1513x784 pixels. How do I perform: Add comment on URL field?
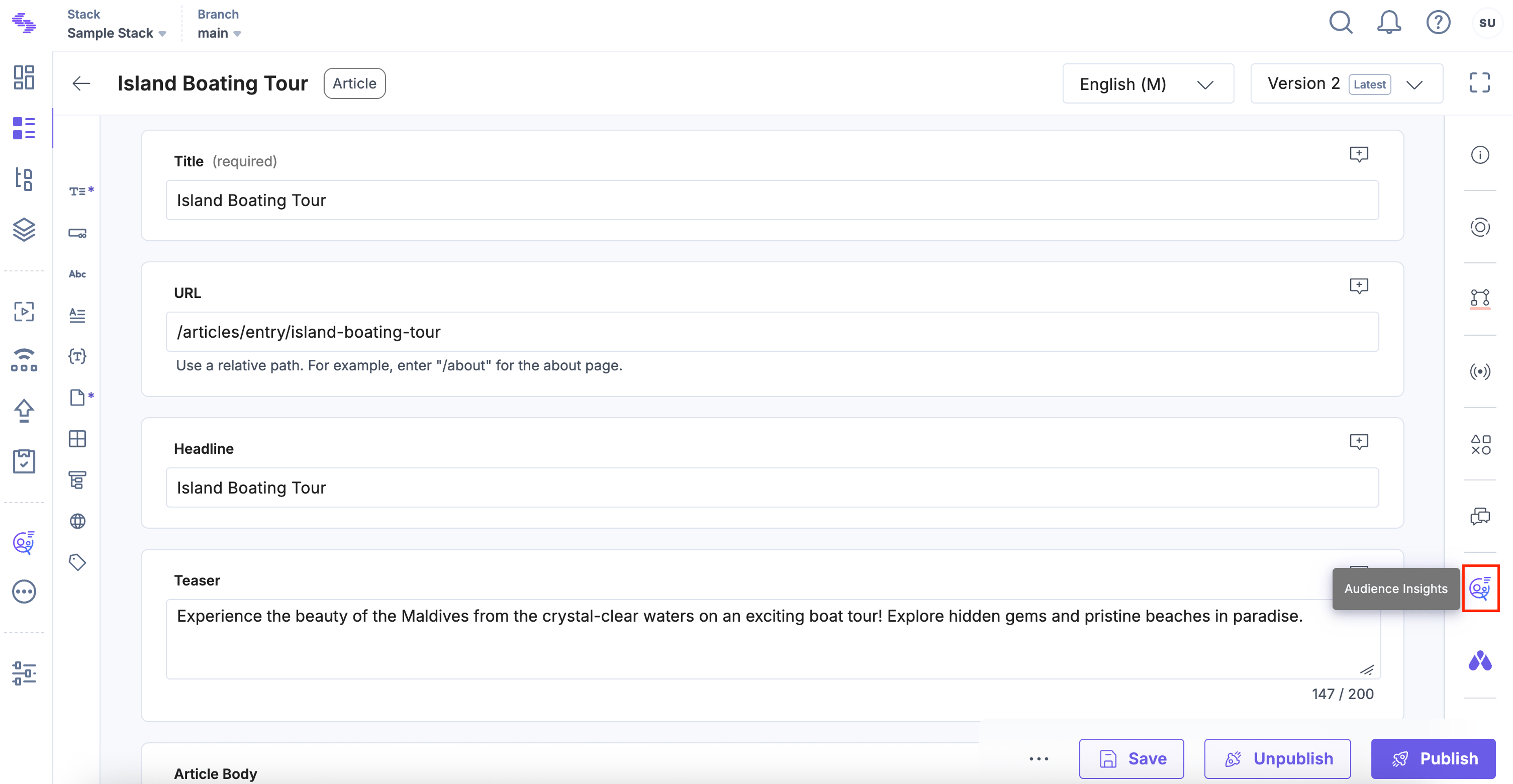pos(1359,286)
